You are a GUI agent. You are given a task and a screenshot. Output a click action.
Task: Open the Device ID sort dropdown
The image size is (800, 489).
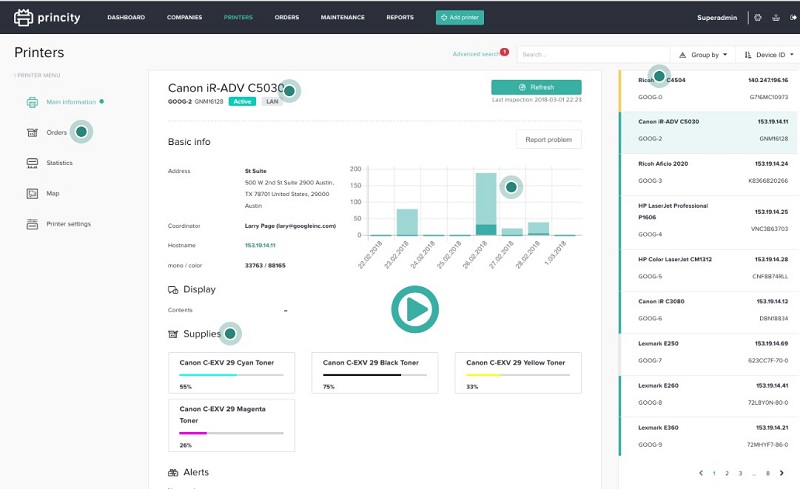[768, 55]
